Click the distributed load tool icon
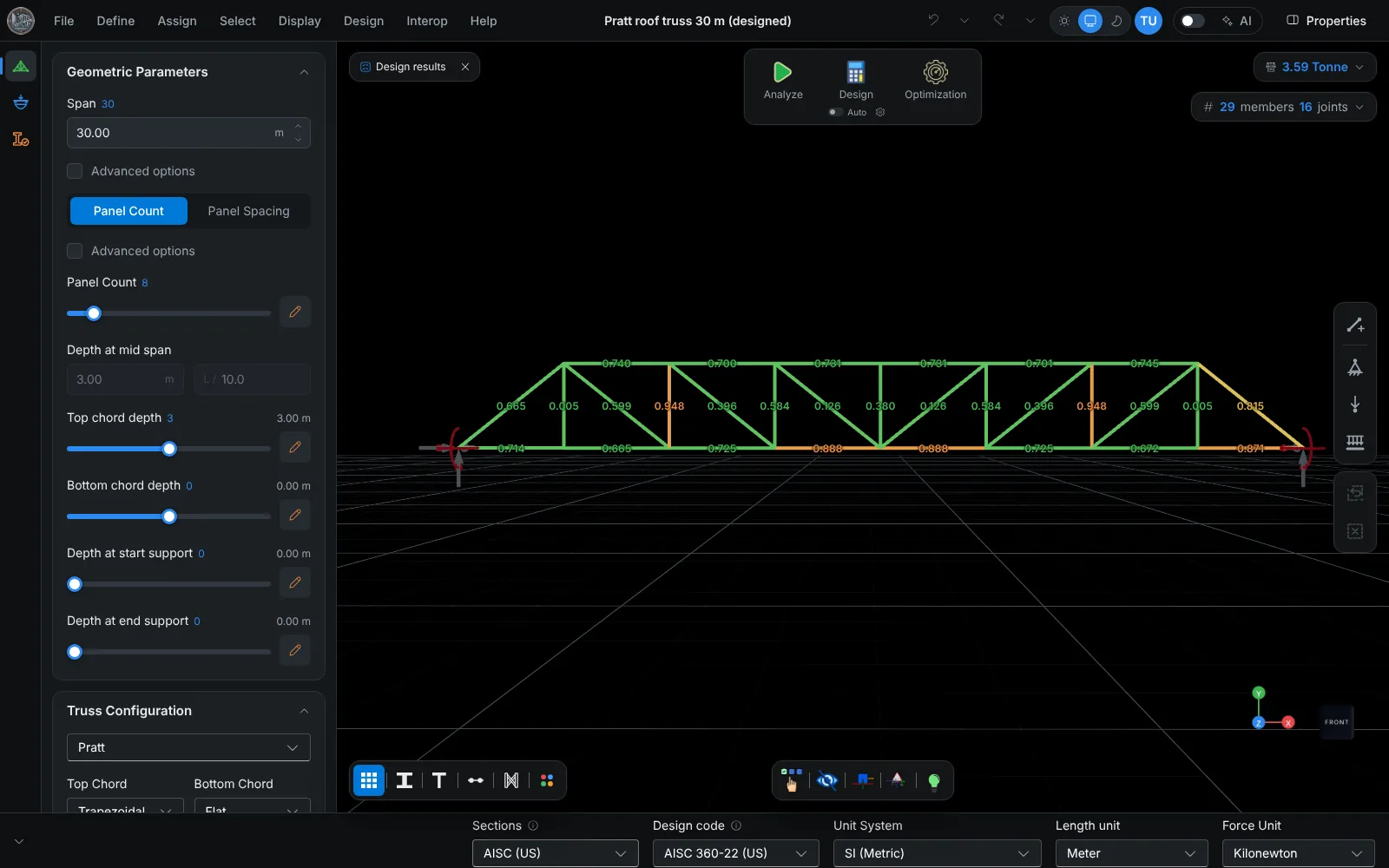This screenshot has height=868, width=1389. click(1355, 443)
